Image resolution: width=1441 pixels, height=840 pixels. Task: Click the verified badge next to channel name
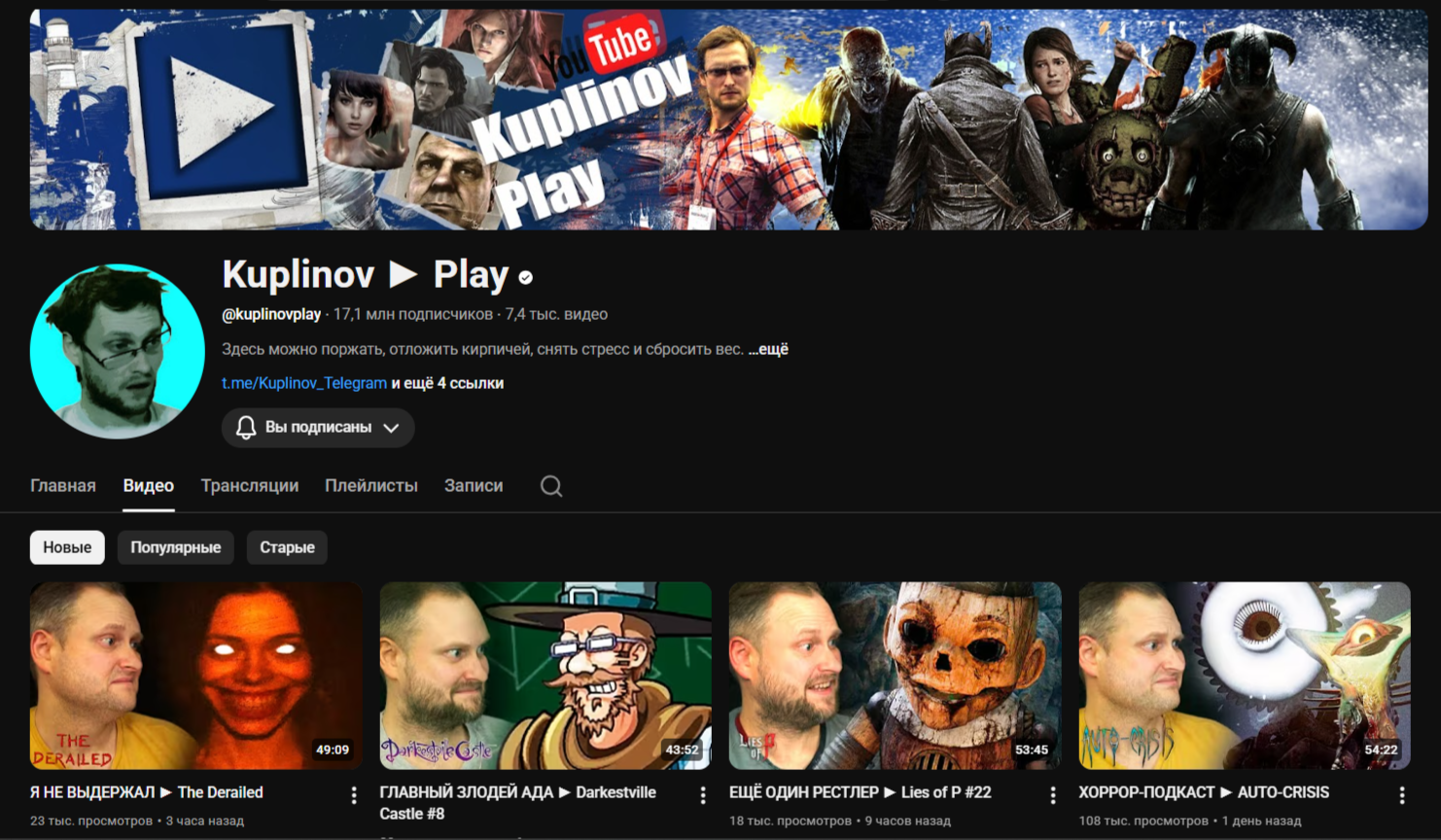coord(526,278)
